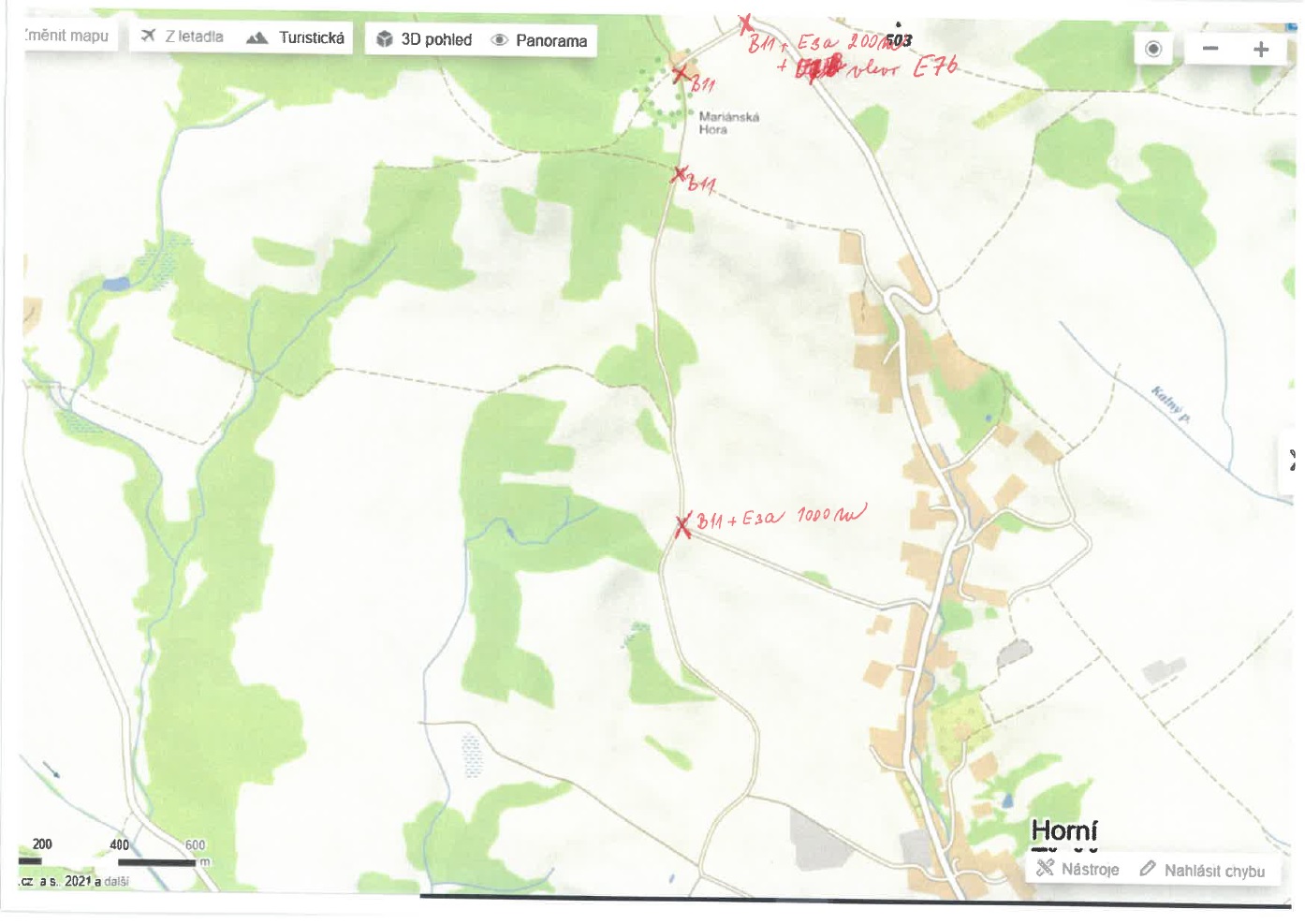Click the 'a další' copyright link
Viewport: 1305px width, 924px height.
(116, 882)
